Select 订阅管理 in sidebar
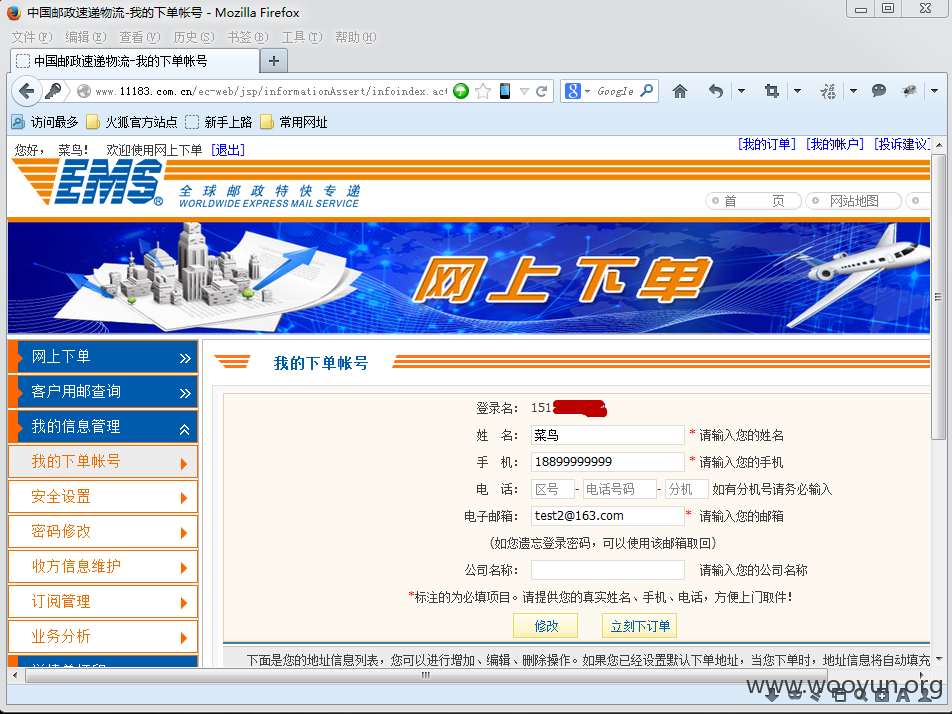Viewport: 952px width, 714px height. pyautogui.click(x=103, y=602)
